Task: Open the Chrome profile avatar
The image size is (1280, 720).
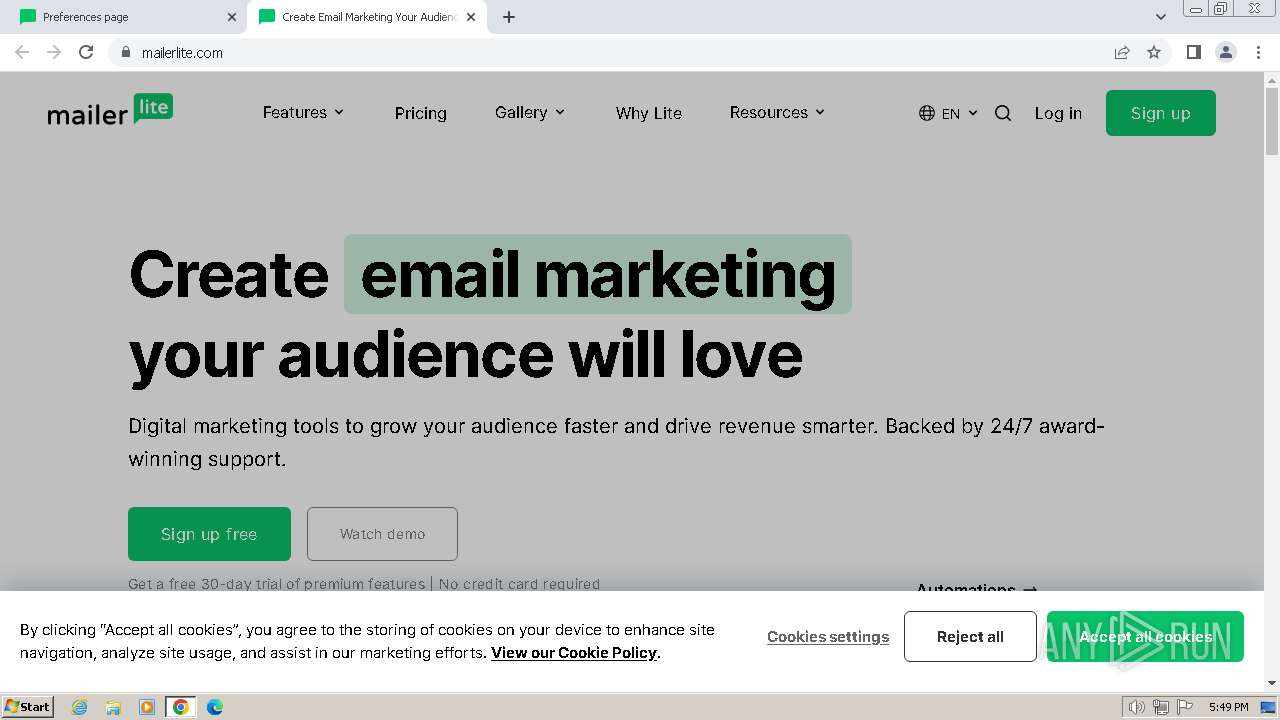Action: click(1226, 52)
